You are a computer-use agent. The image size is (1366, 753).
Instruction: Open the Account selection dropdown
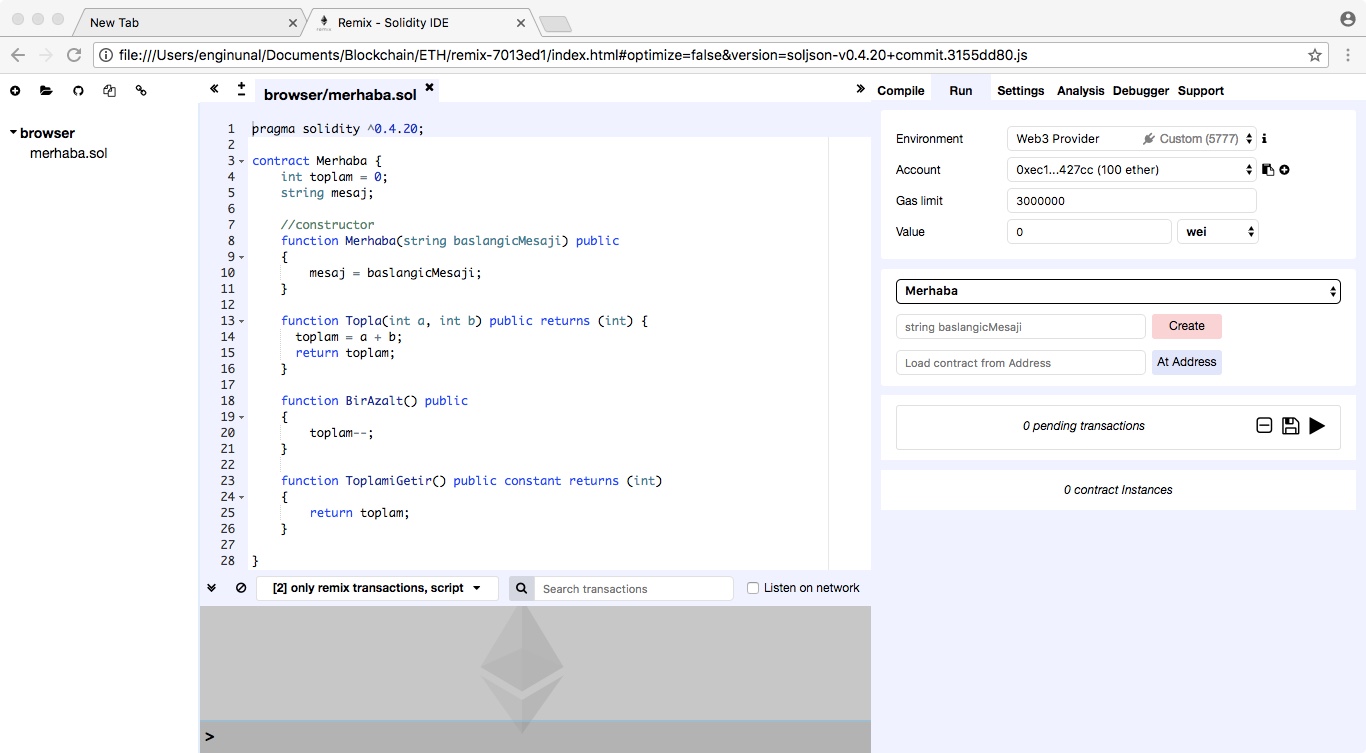(1131, 170)
